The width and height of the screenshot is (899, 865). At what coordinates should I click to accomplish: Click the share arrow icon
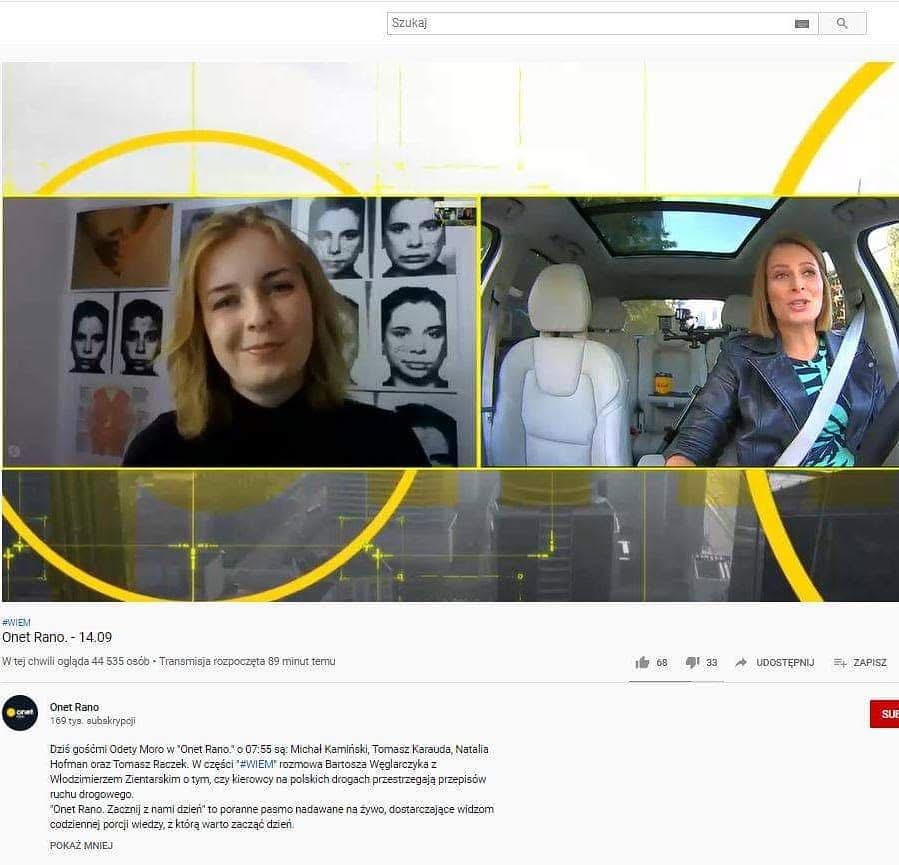point(741,663)
